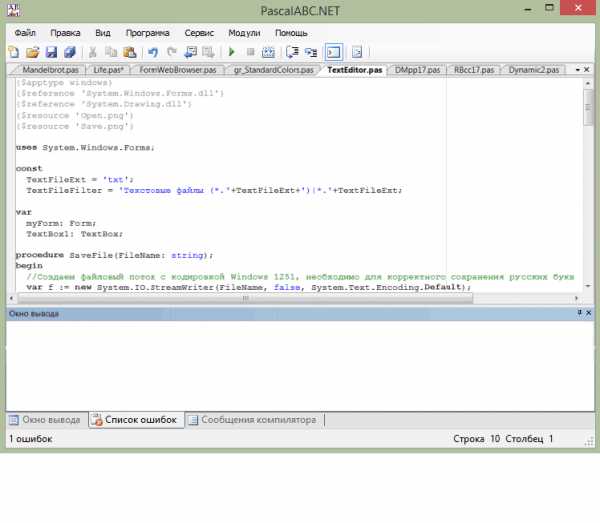The image size is (600, 523).
Task: Close the Окно вывода panel
Action: [589, 313]
